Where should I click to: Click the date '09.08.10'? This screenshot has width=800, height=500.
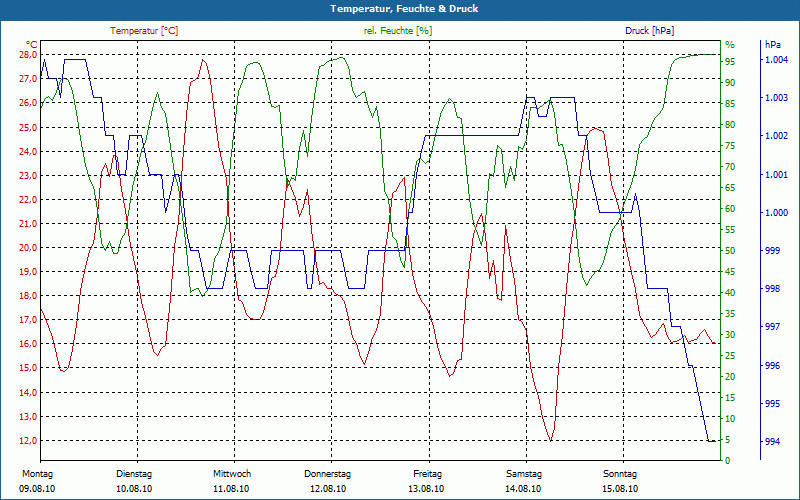click(37, 489)
